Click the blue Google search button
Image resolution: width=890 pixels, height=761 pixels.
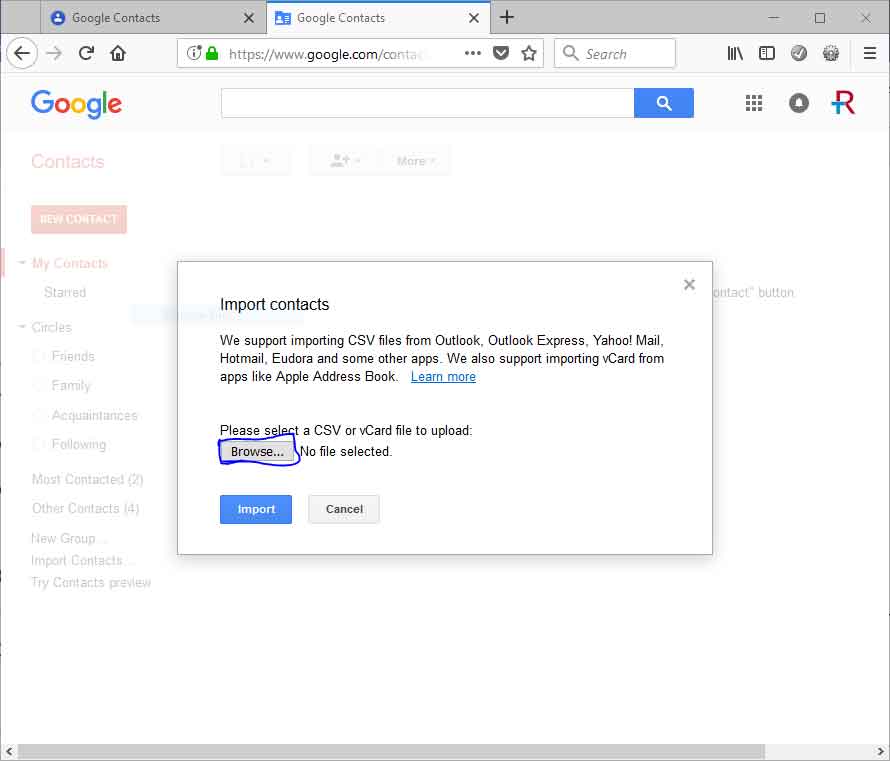pyautogui.click(x=664, y=103)
